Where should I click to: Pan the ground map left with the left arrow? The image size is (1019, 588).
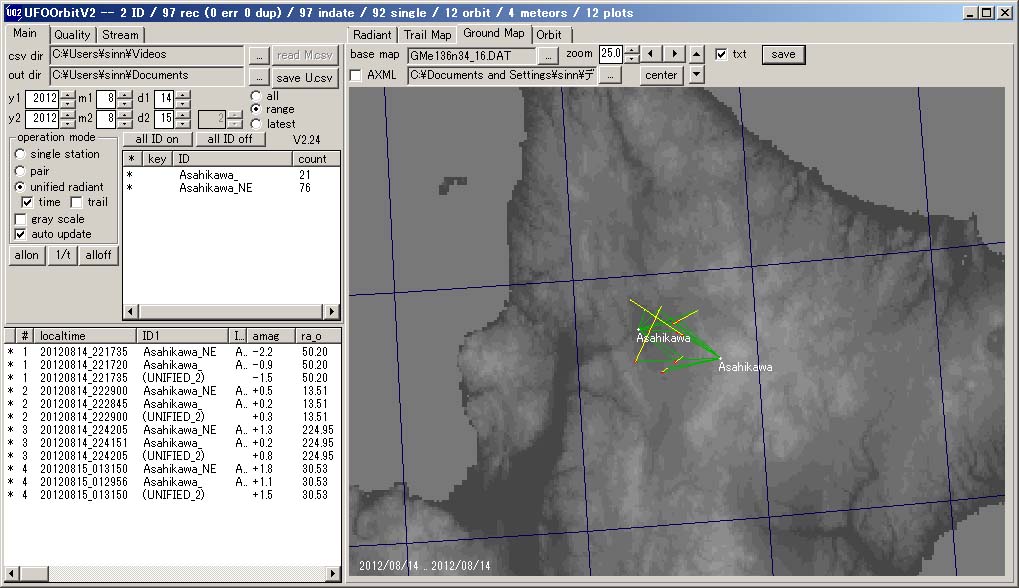(x=651, y=54)
